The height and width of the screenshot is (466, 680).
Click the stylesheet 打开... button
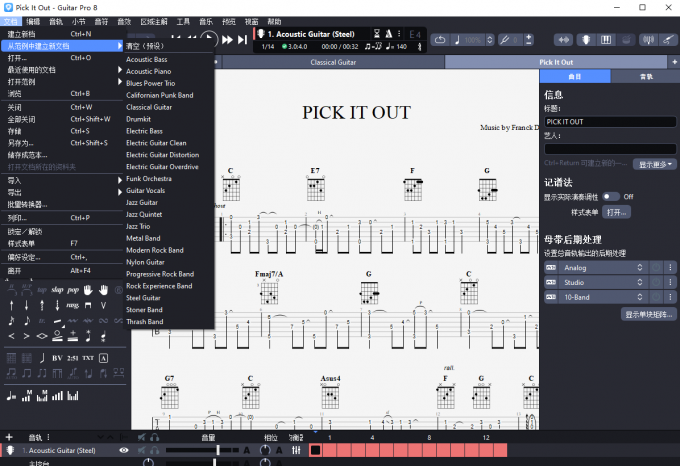(617, 212)
